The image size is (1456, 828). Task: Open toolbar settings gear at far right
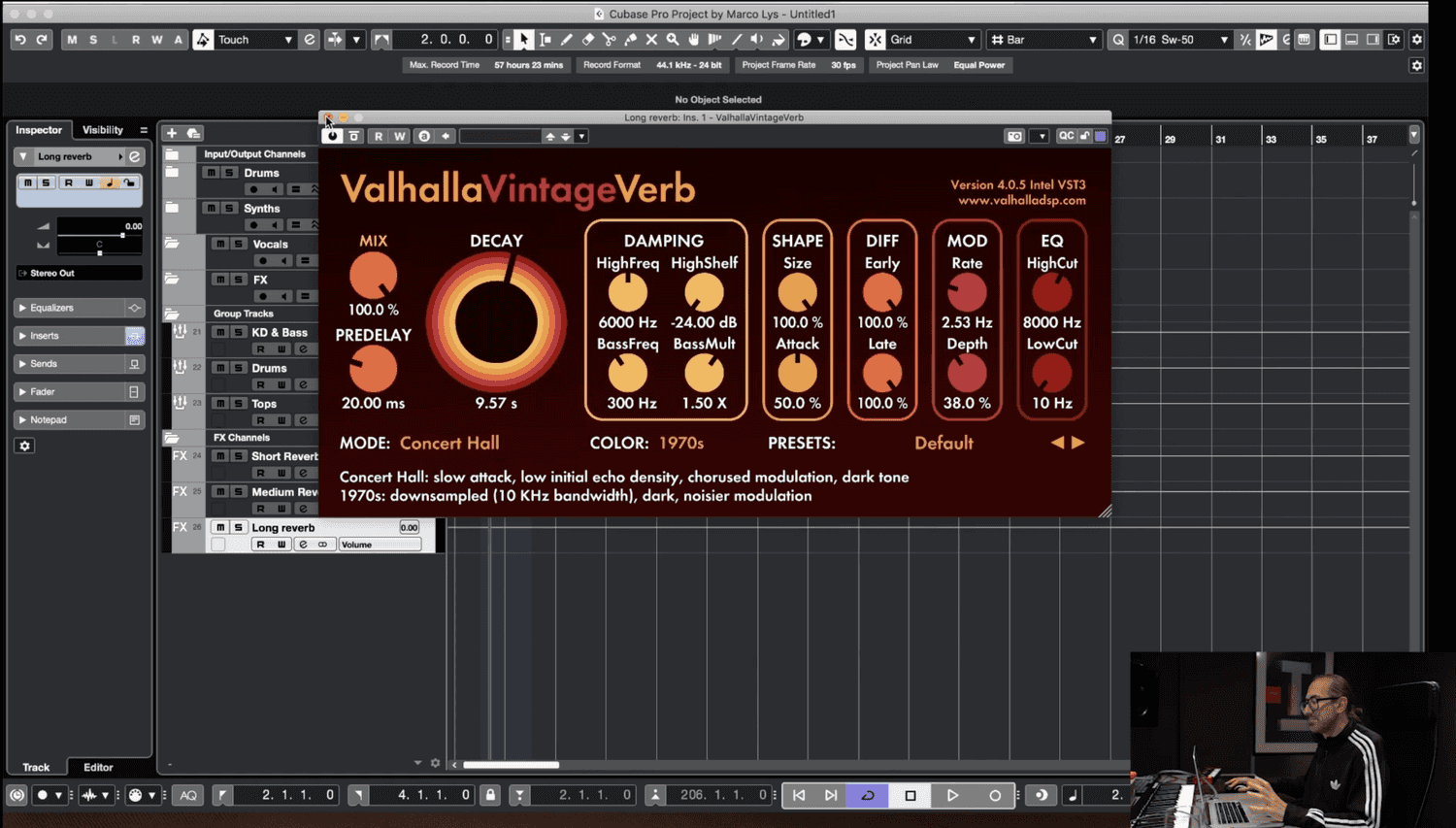(1417, 40)
